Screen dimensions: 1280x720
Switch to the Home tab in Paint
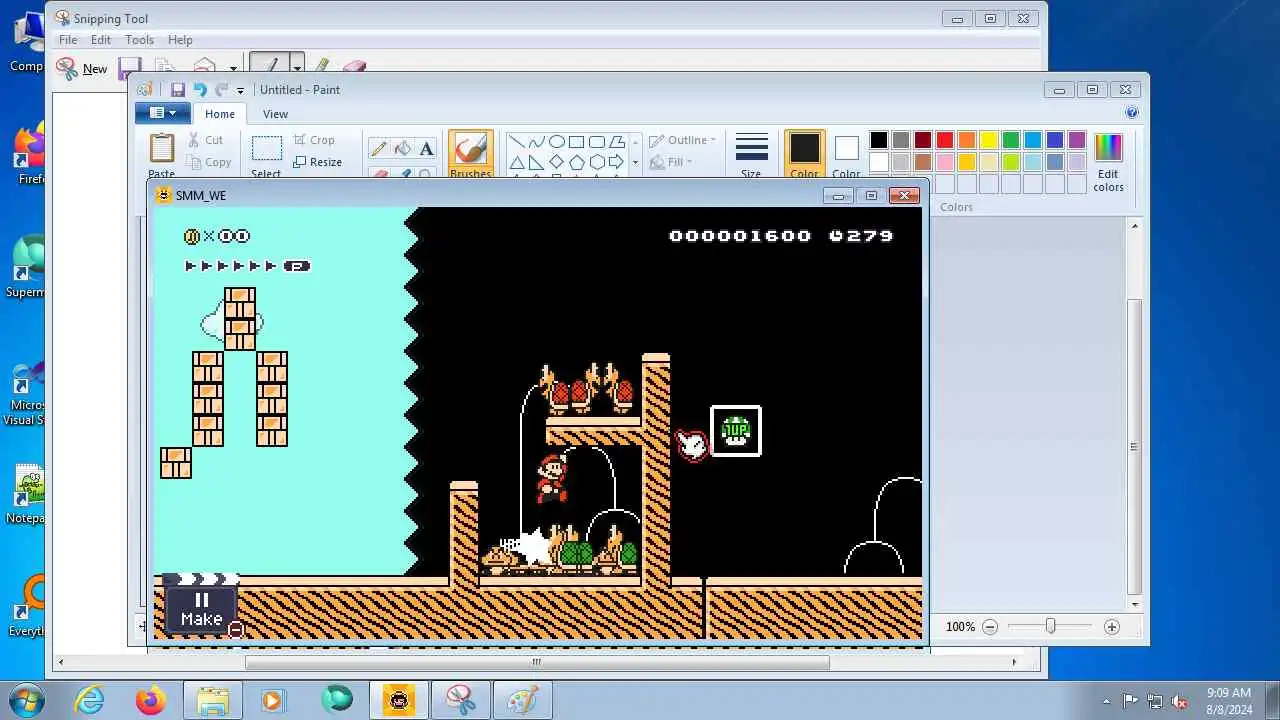(220, 114)
